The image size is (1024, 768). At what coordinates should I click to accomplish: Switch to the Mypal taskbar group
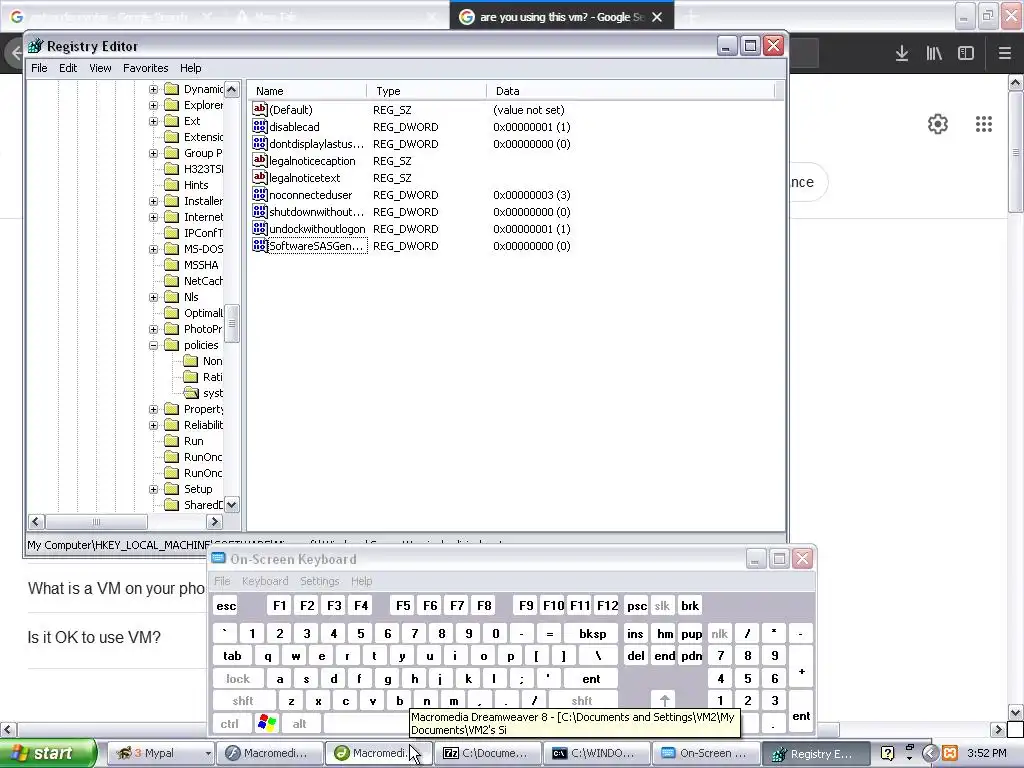pos(161,753)
